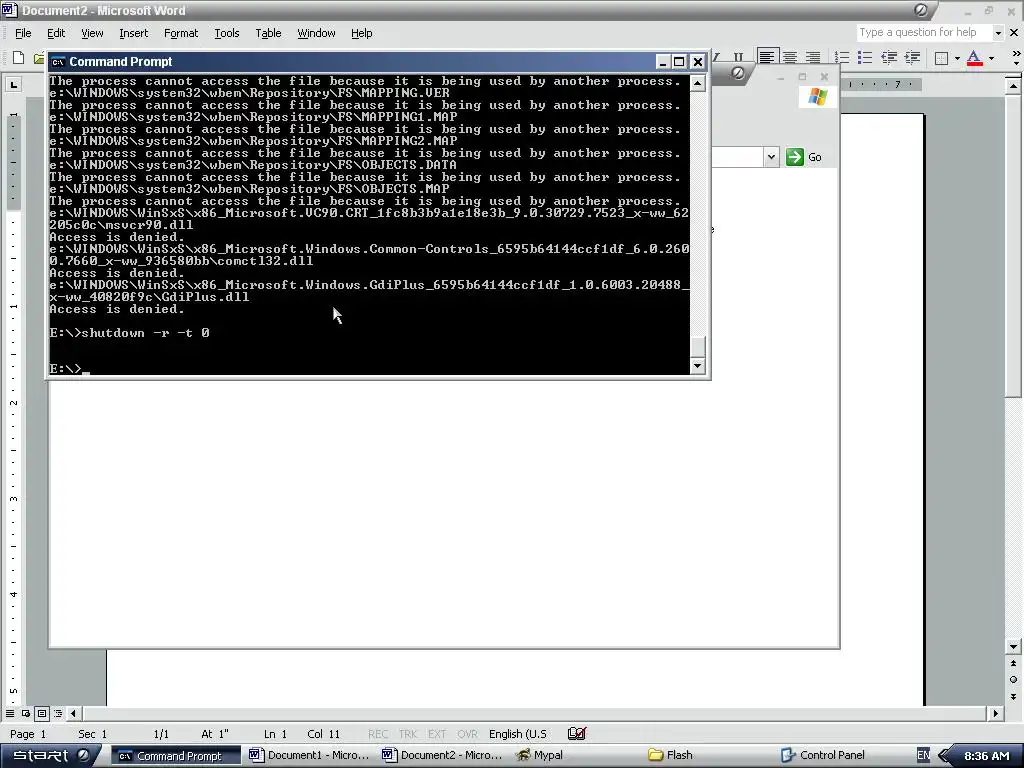Toggle REC macro recording in status bar
Screen dimensions: 1024x768
coord(378,734)
